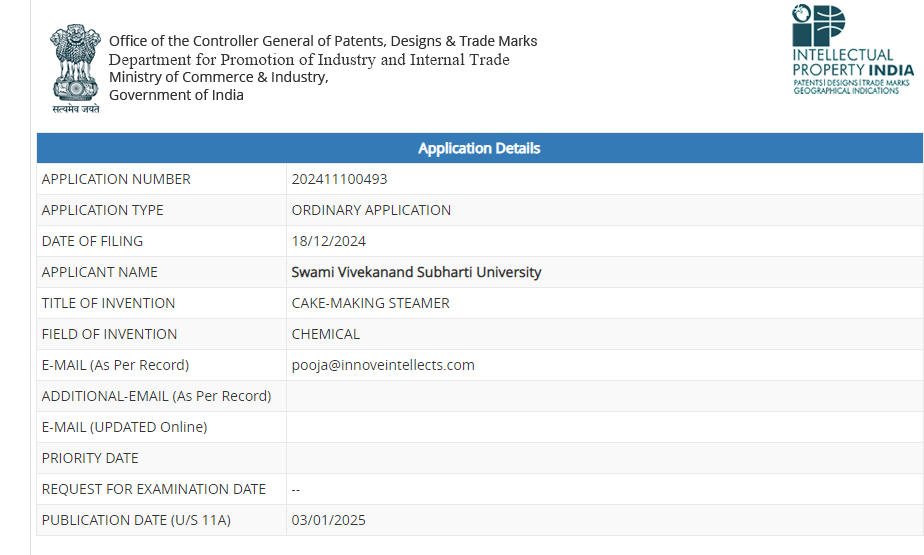The image size is (924, 555).
Task: Click the CAKE-MAKING STEAMER title value
Action: click(370, 303)
